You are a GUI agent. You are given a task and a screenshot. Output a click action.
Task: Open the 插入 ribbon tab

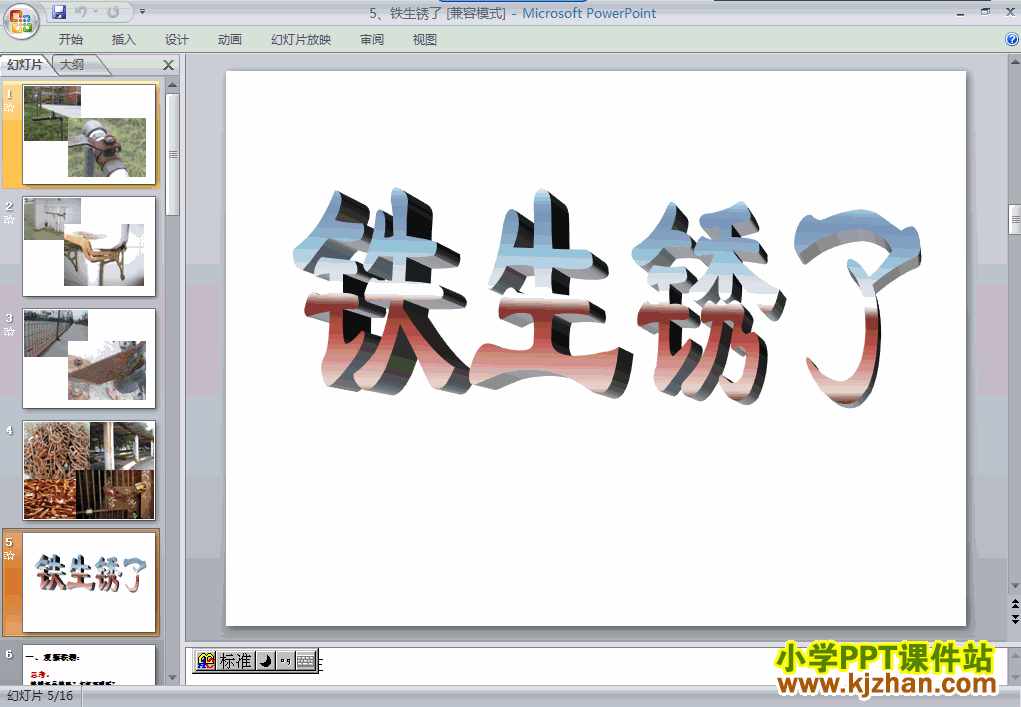click(x=124, y=40)
